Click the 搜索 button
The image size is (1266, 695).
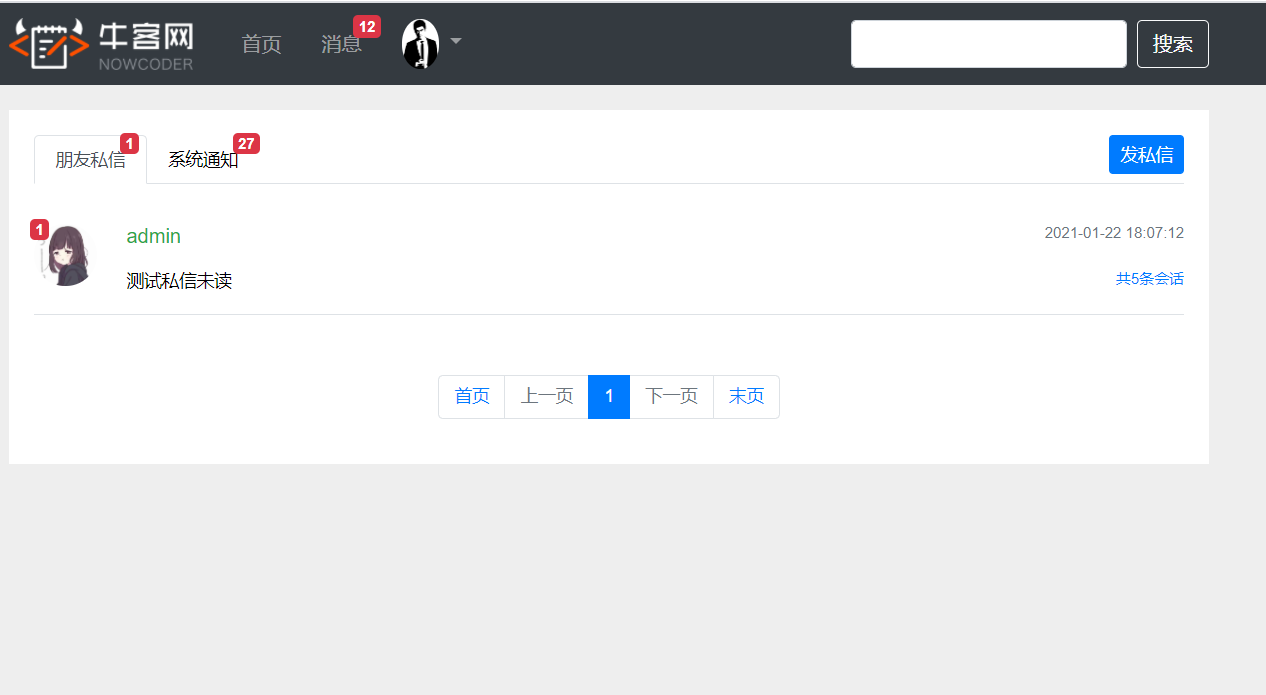coord(1173,44)
